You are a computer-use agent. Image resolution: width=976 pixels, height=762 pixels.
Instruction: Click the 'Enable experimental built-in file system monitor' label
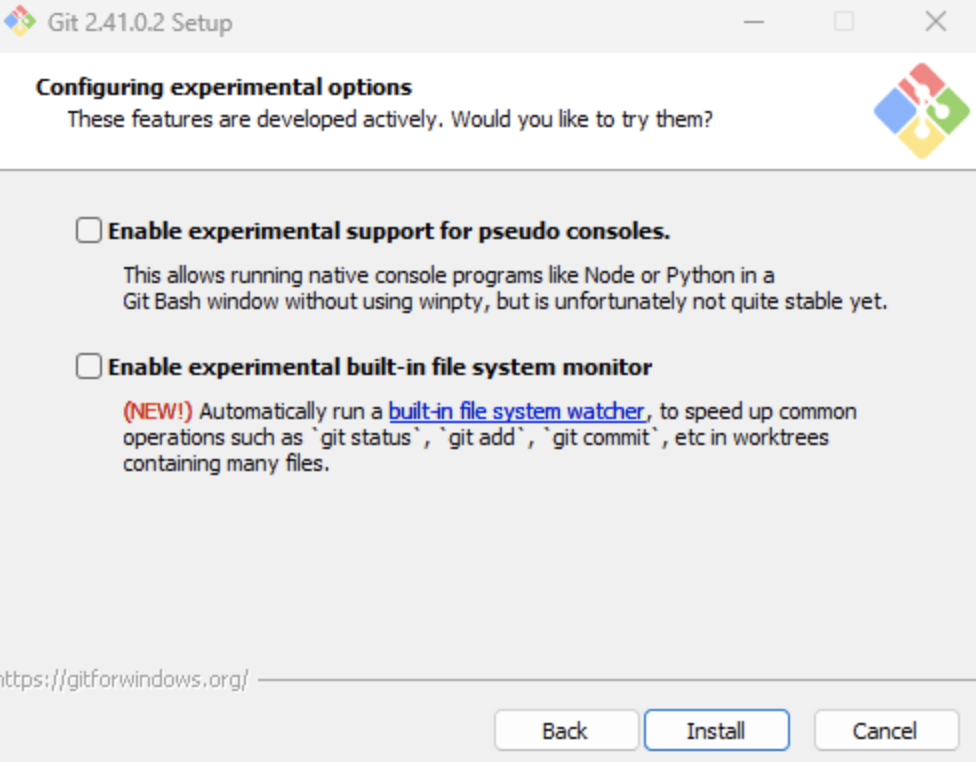(380, 367)
